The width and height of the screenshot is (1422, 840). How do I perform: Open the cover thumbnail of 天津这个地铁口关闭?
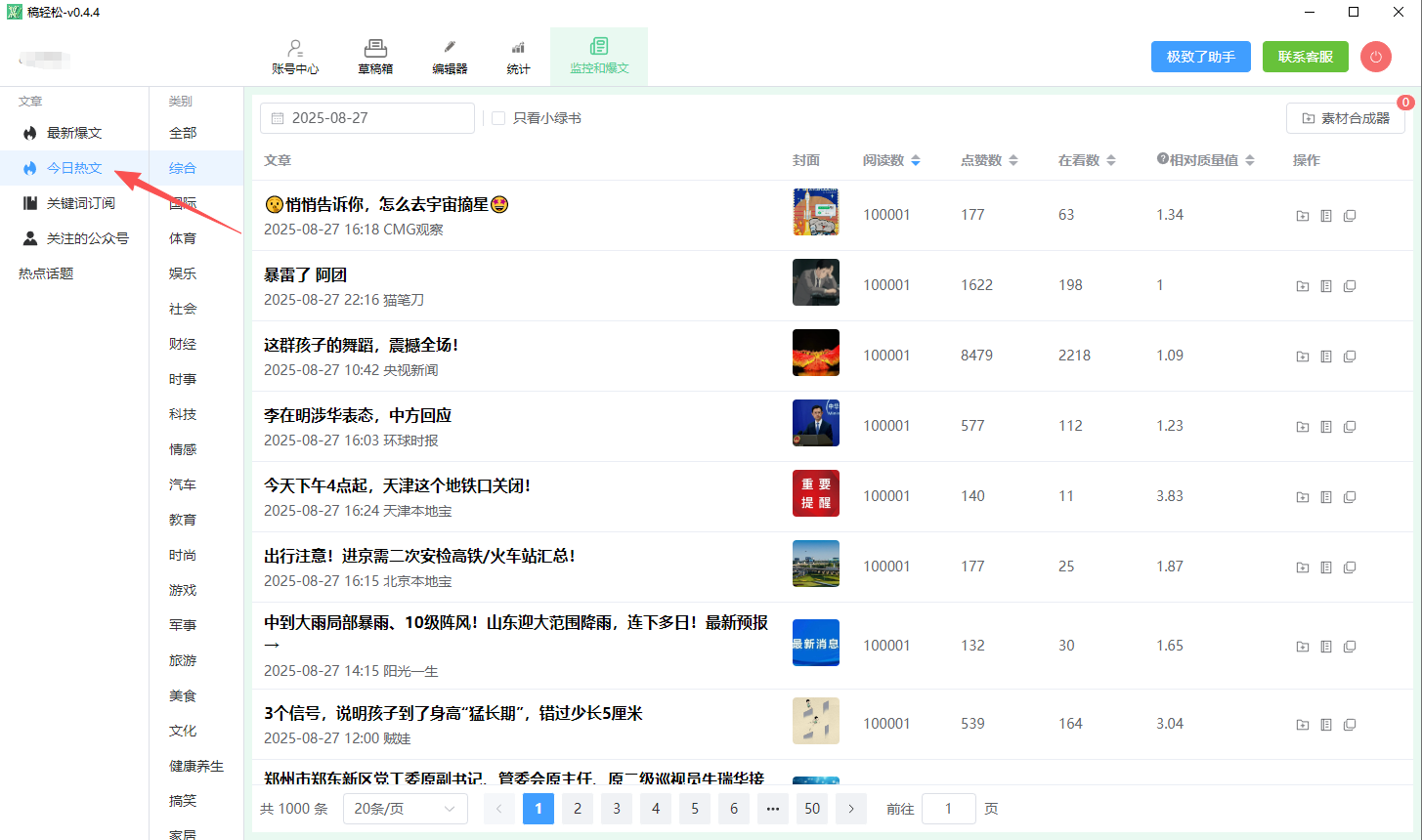(816, 493)
